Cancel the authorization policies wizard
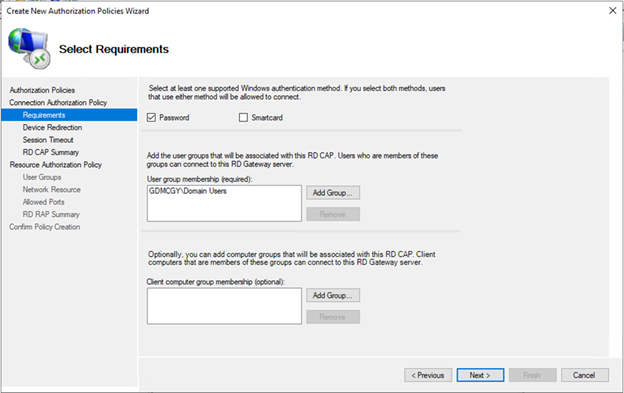Screen dimensions: 624x393 point(585,375)
